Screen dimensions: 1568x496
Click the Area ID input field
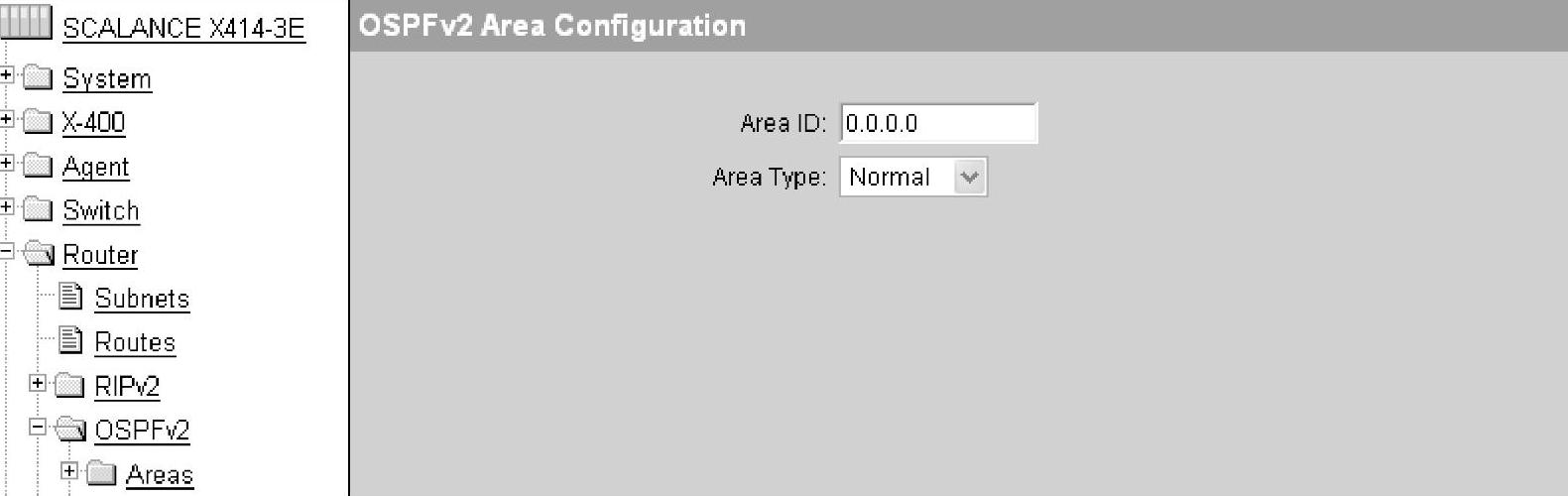pos(937,123)
